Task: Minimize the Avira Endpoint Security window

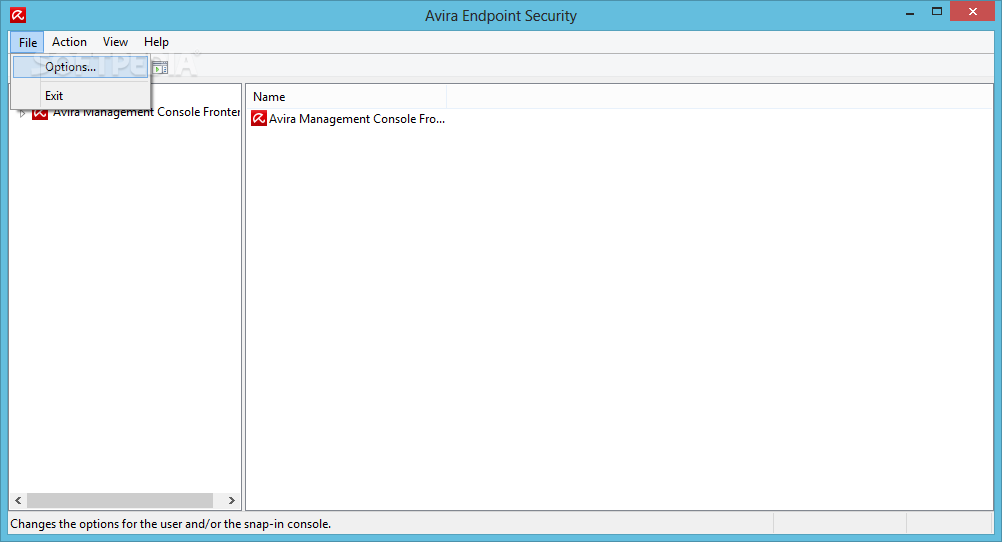Action: (x=910, y=13)
